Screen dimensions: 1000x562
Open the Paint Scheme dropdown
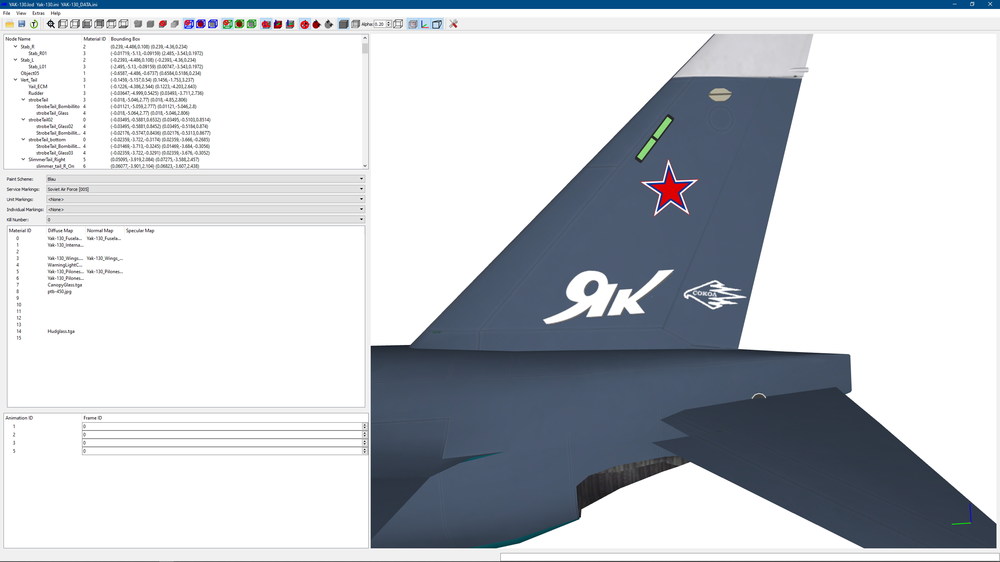205,179
